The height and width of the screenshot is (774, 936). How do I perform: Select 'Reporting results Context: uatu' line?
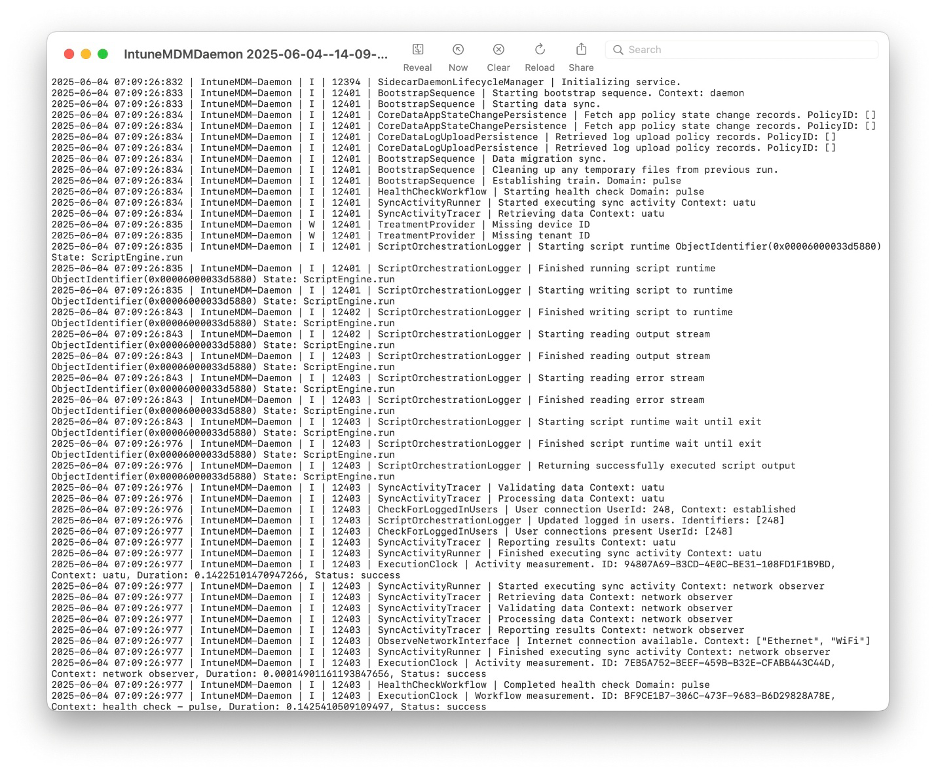tap(364, 542)
